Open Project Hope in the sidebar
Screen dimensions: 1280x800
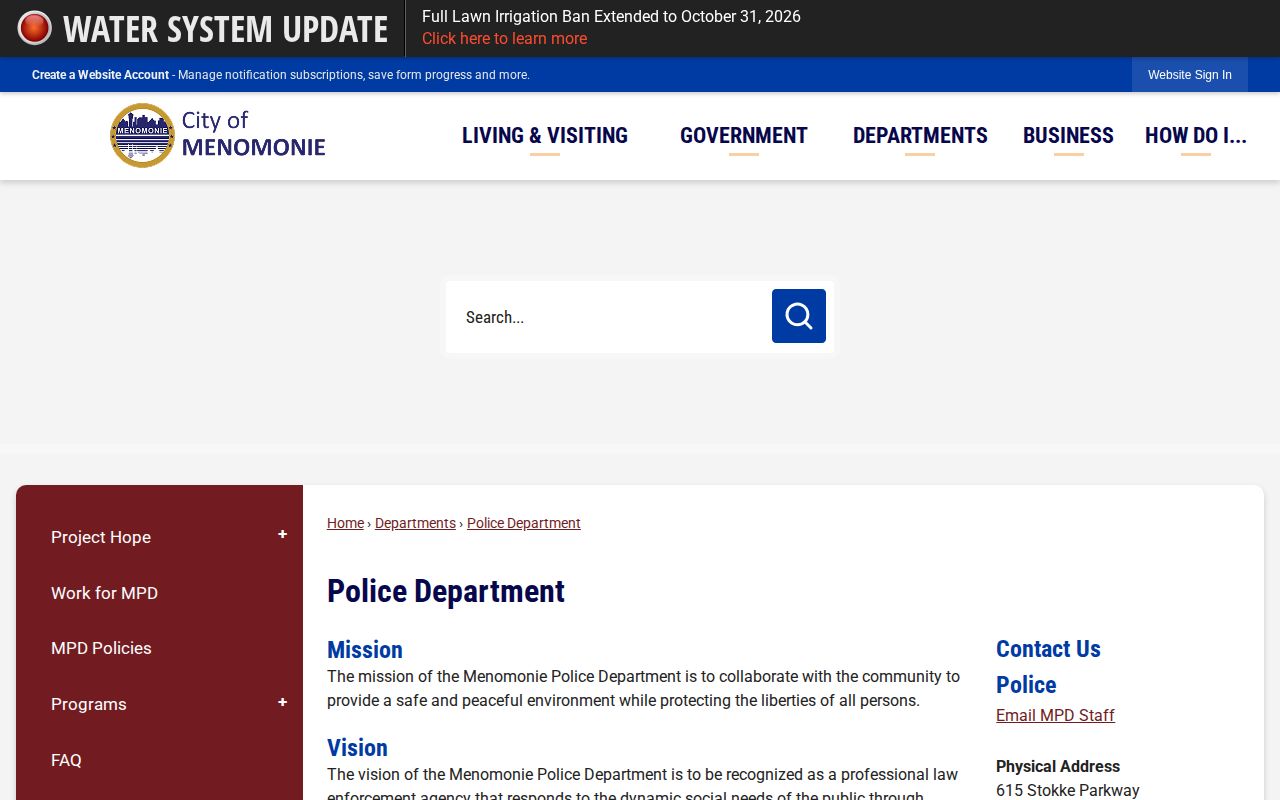pyautogui.click(x=101, y=537)
